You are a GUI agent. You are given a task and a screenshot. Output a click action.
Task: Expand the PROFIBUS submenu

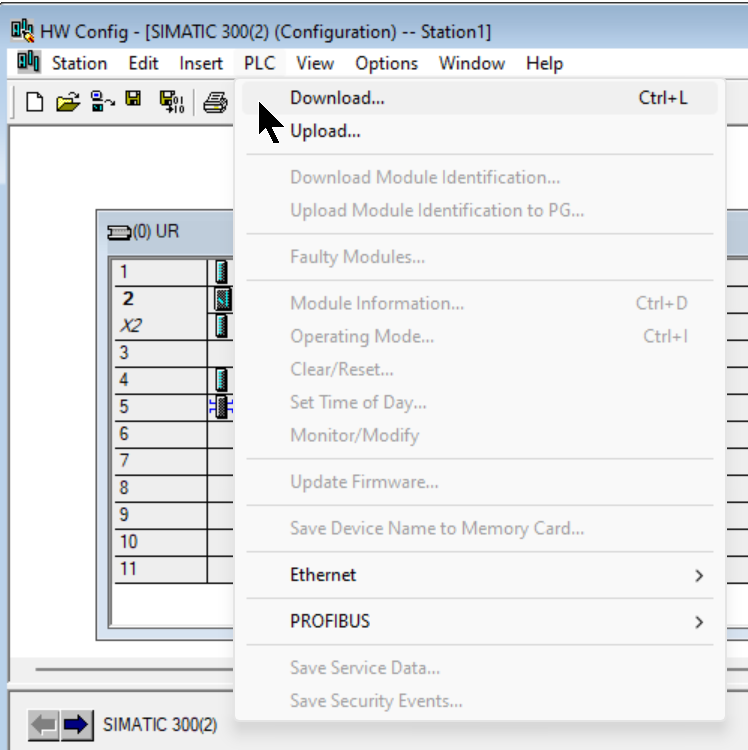point(480,621)
